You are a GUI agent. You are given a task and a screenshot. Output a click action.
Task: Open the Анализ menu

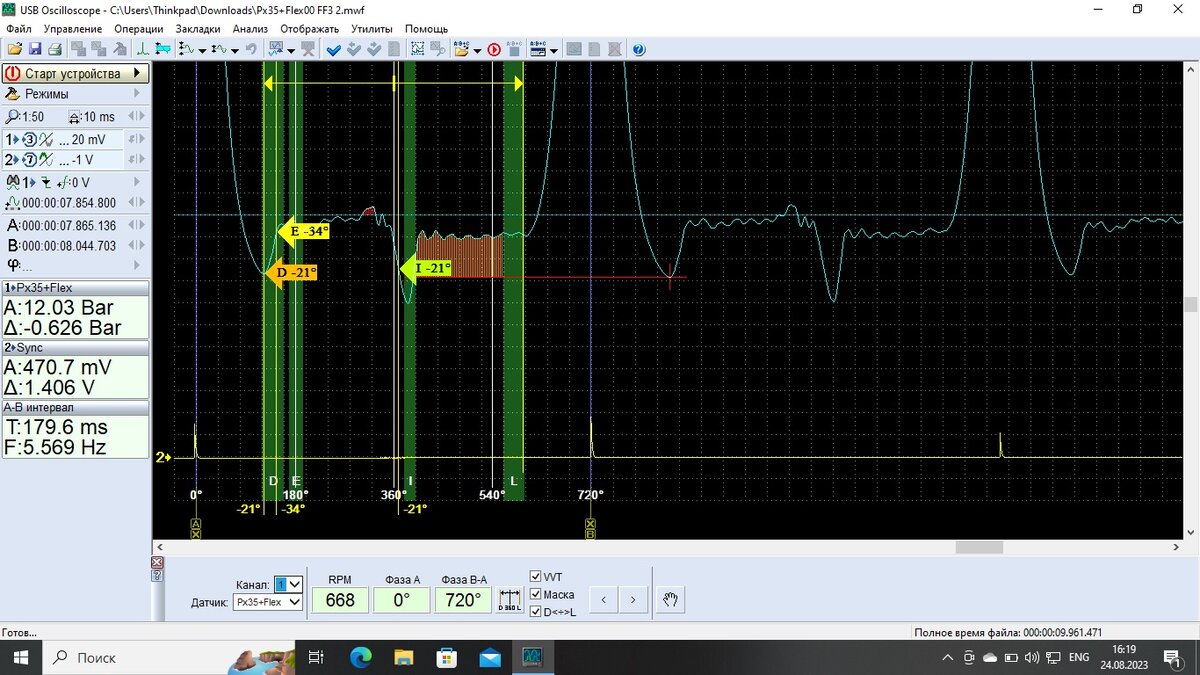(250, 29)
